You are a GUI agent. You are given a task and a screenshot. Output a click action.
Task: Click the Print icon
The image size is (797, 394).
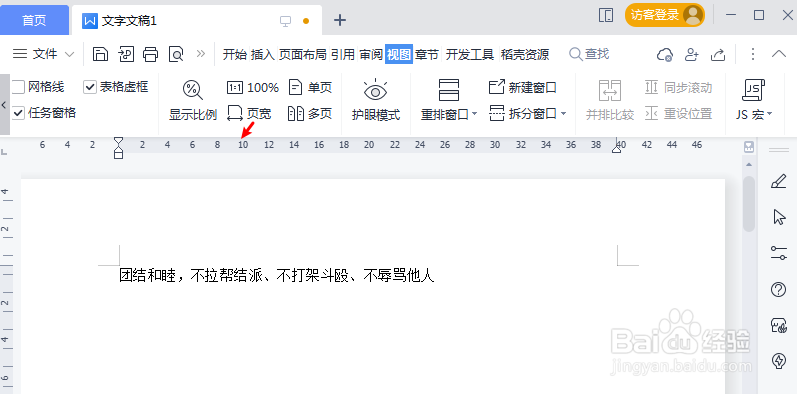pos(150,54)
